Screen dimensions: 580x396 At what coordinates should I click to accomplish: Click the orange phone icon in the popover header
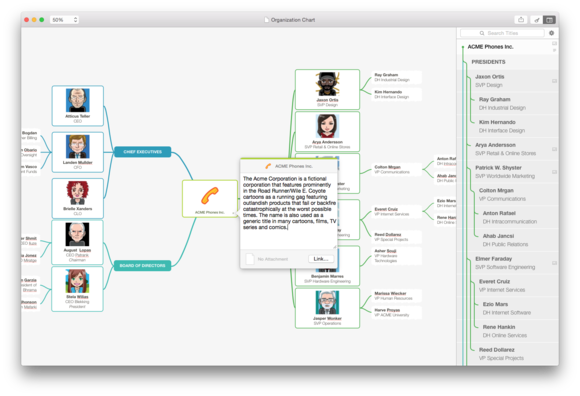(x=268, y=166)
